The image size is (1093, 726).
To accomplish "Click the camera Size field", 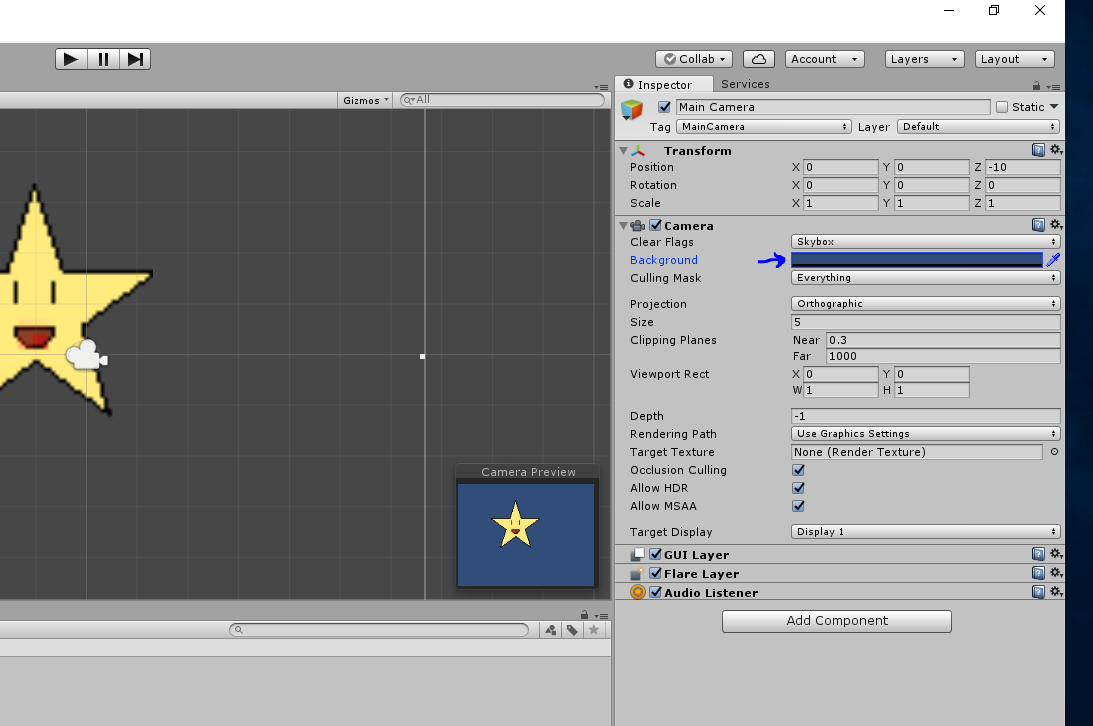I will pos(926,322).
